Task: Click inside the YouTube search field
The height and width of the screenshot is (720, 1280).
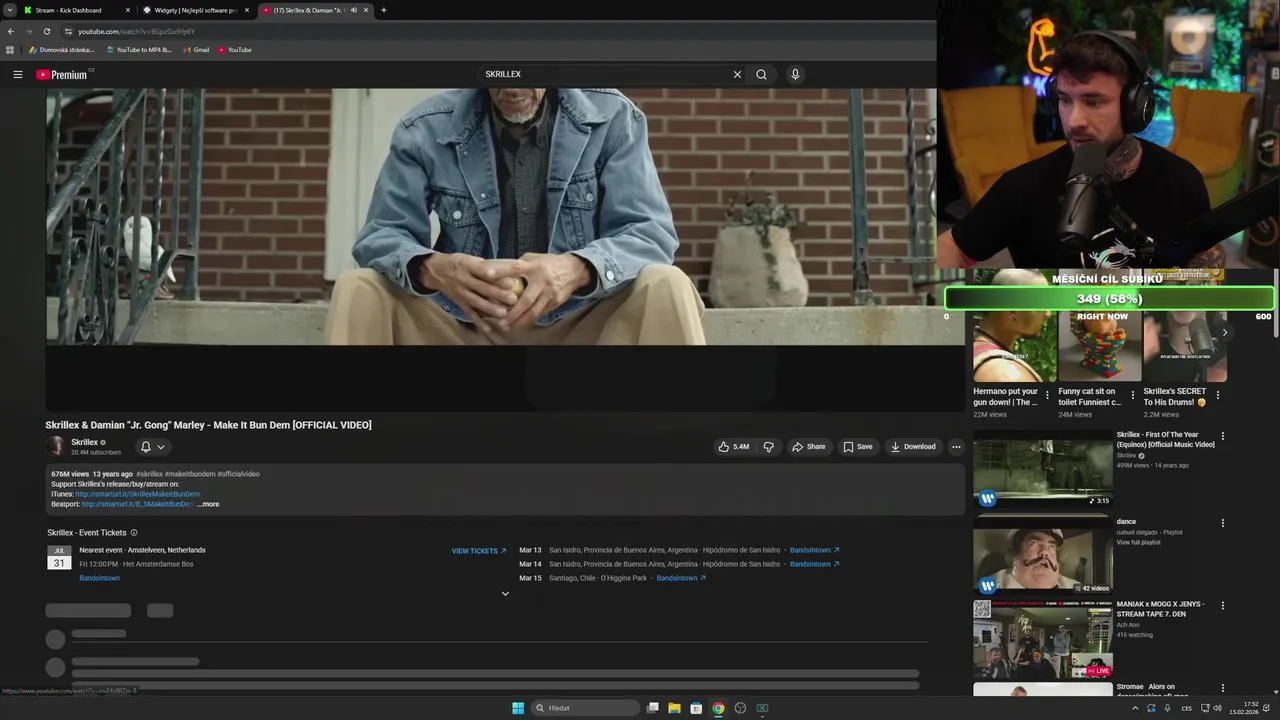Action: (605, 74)
